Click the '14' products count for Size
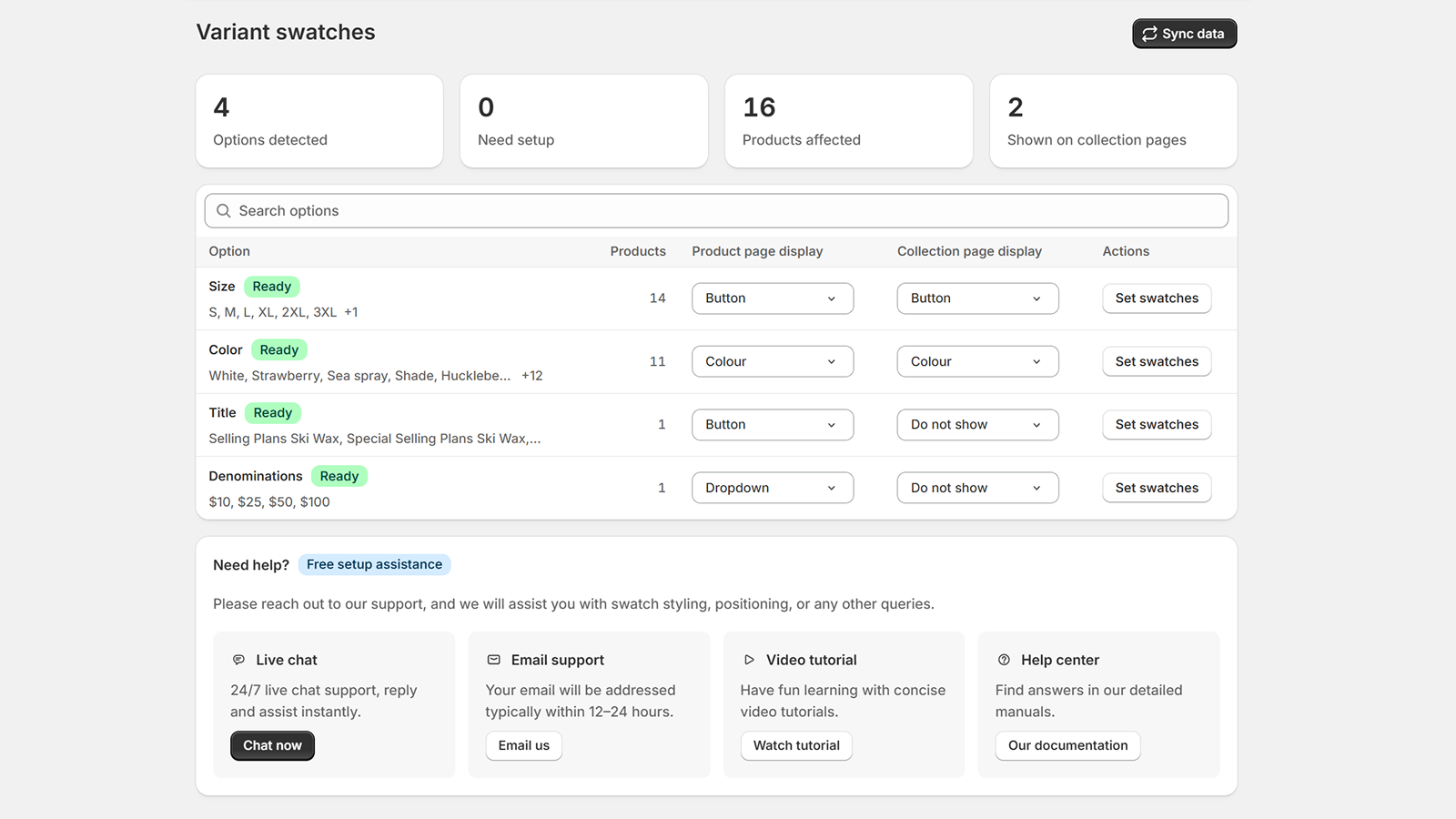Image resolution: width=1456 pixels, height=819 pixels. click(x=658, y=298)
